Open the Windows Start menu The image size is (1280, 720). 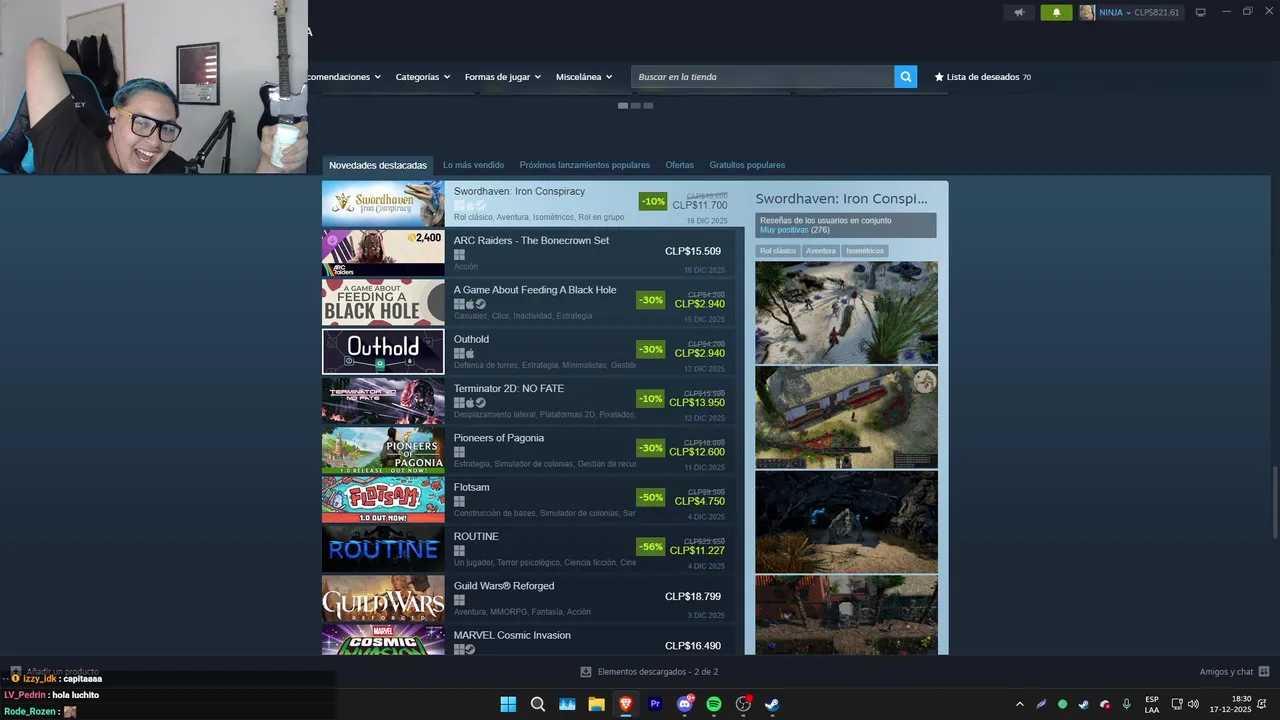[x=508, y=704]
